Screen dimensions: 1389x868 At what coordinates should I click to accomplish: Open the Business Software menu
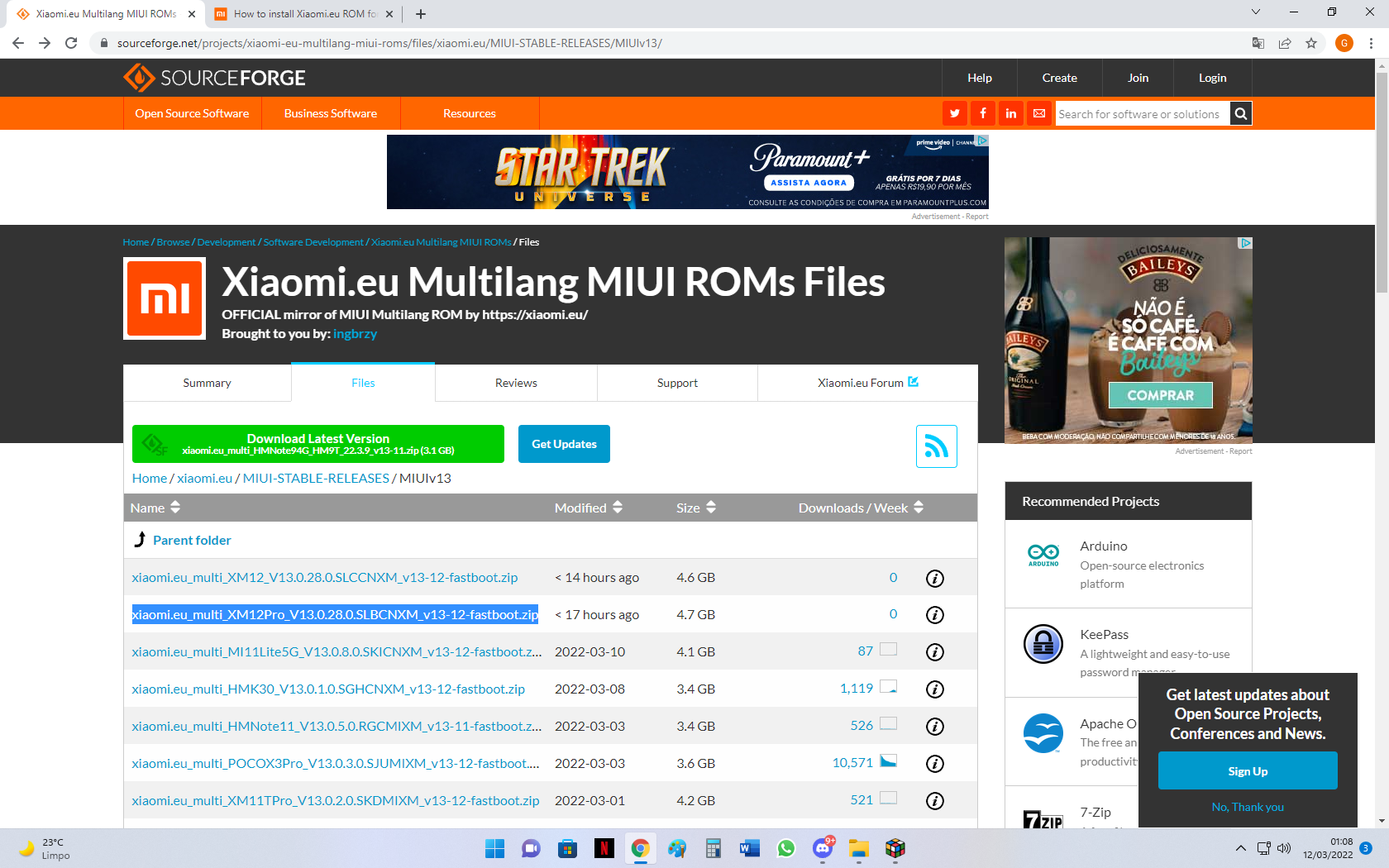[x=331, y=113]
